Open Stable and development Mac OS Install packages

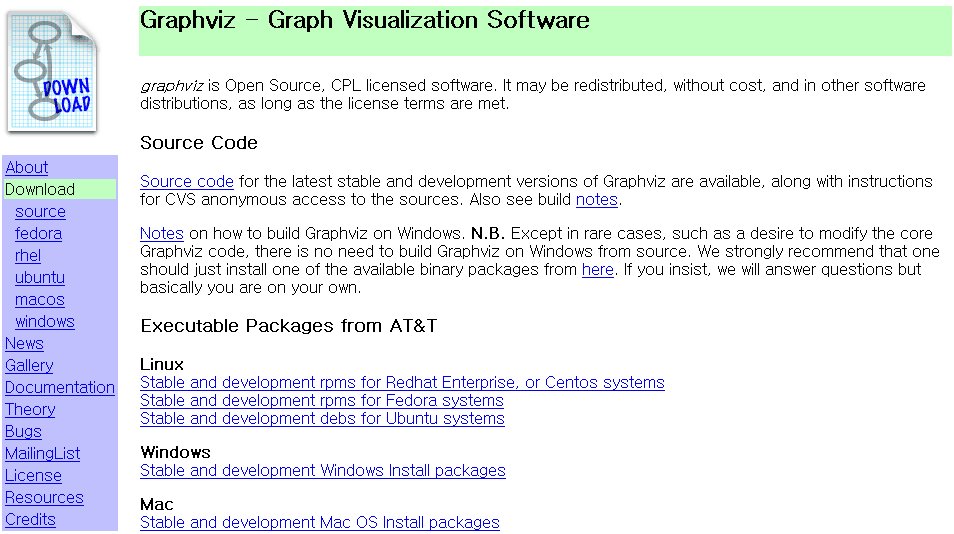[319, 522]
